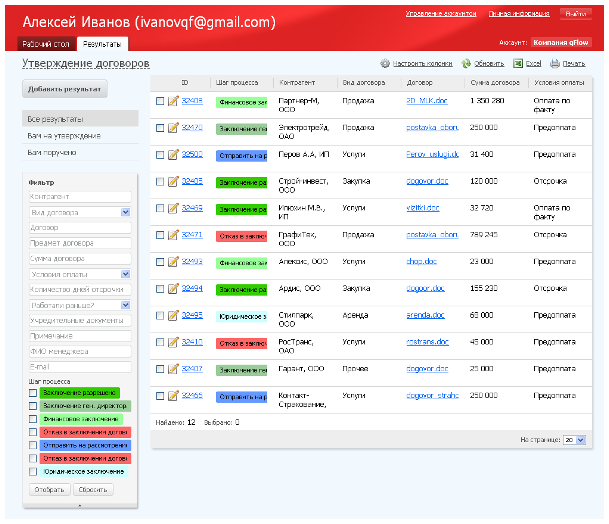Open the chop.doc document link
609x524 pixels.
pos(421,261)
